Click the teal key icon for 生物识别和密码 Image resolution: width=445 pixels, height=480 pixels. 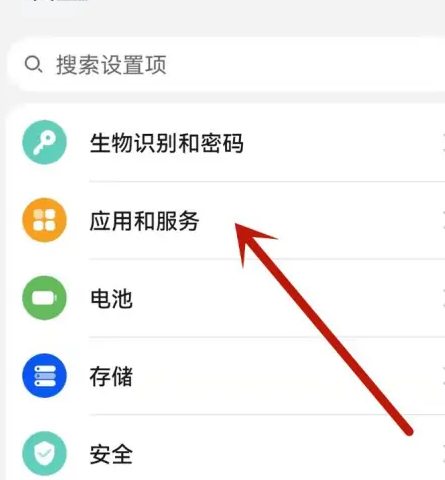[x=44, y=142]
